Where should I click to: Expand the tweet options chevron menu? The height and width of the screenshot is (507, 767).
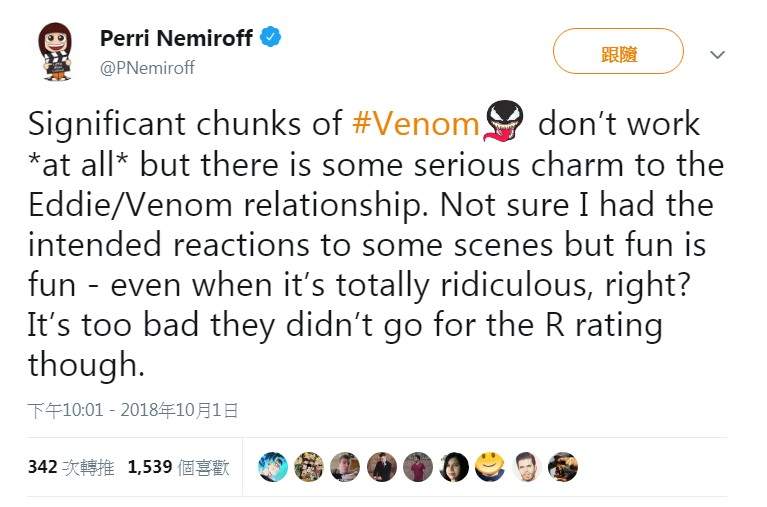click(x=716, y=55)
